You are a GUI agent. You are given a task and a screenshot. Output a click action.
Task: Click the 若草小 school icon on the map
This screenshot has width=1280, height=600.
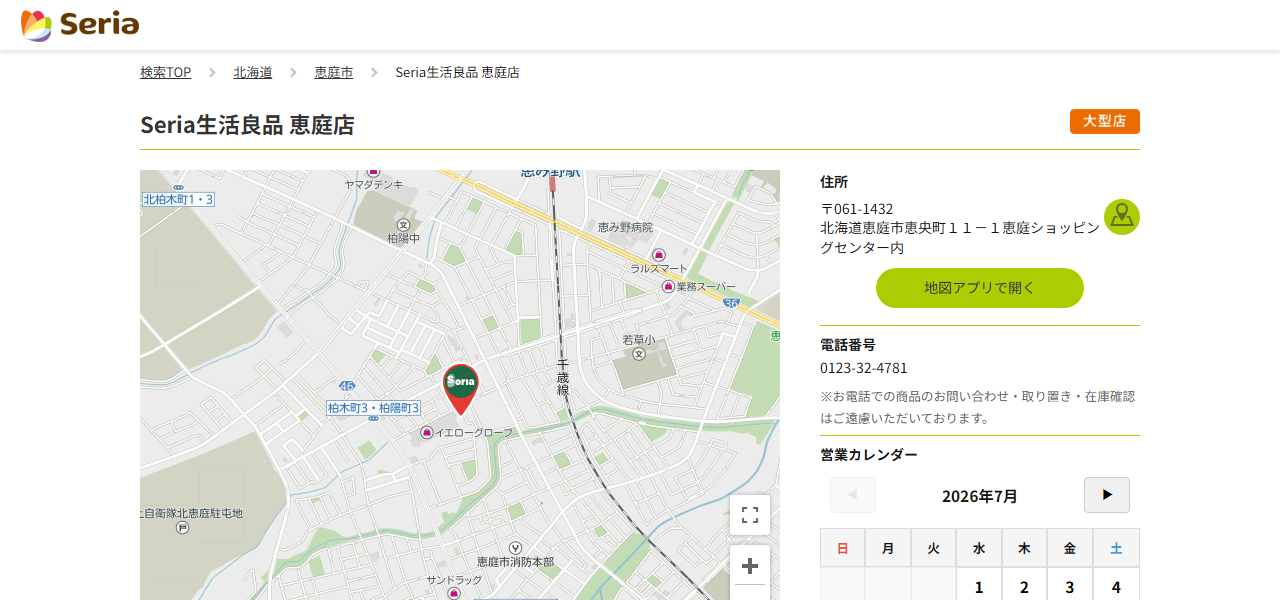pos(639,354)
